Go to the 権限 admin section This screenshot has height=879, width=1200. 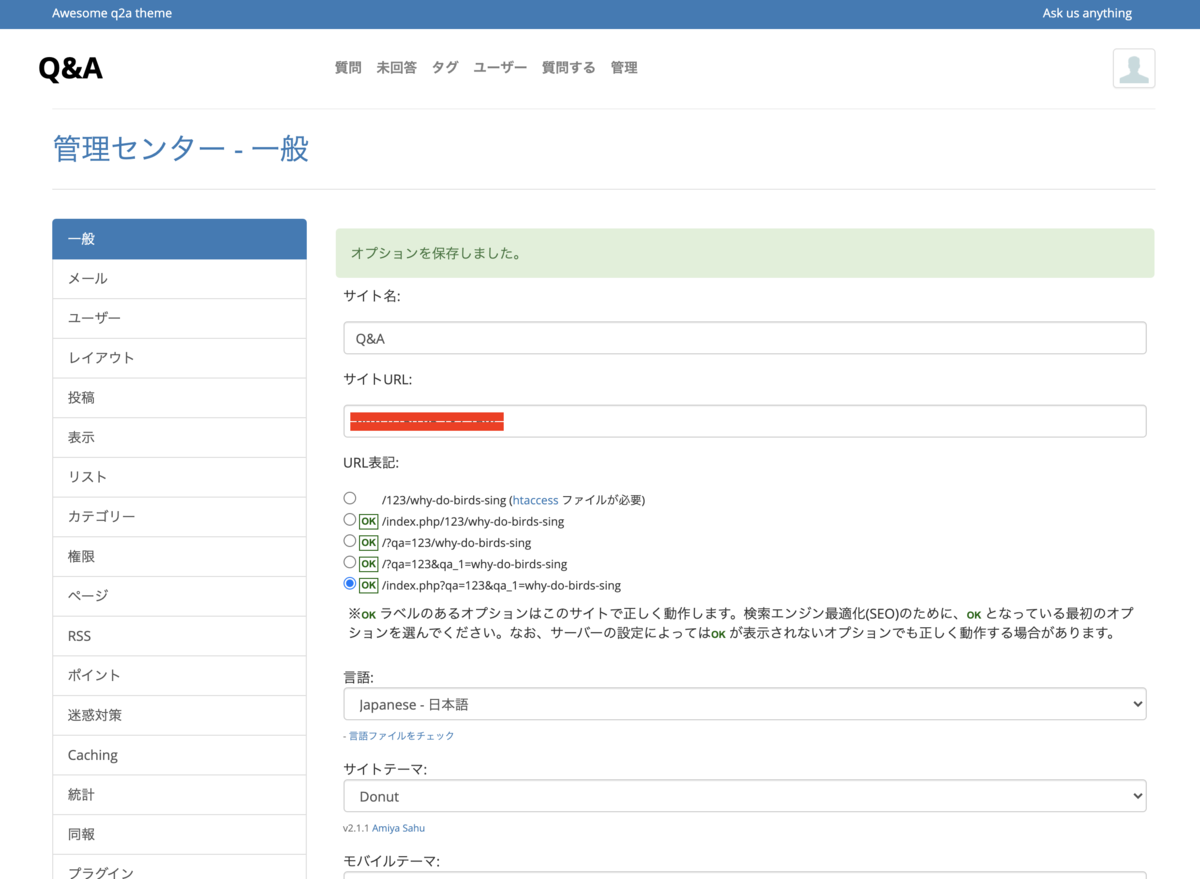[179, 557]
